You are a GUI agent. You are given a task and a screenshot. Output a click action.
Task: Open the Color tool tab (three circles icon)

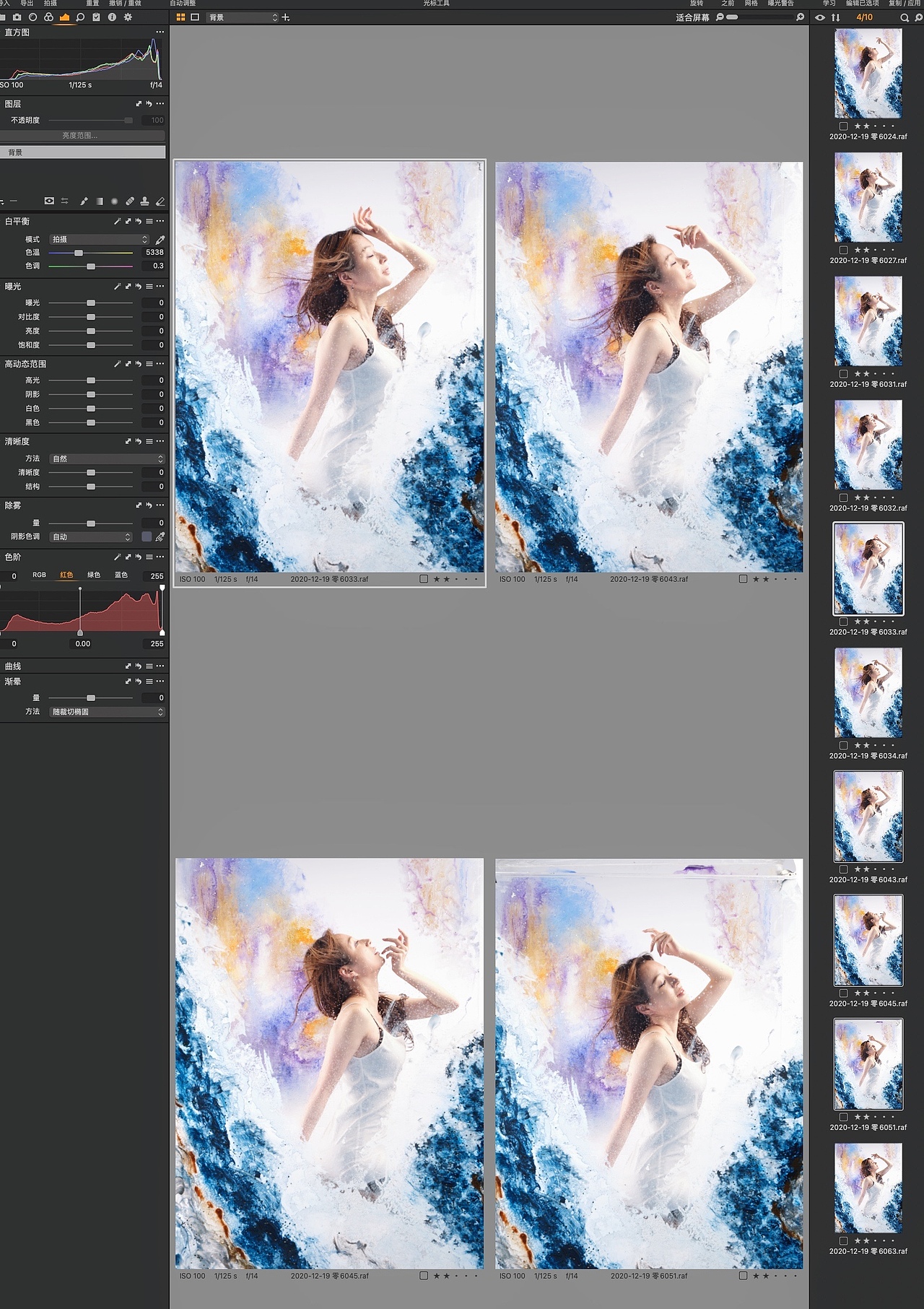pyautogui.click(x=48, y=17)
